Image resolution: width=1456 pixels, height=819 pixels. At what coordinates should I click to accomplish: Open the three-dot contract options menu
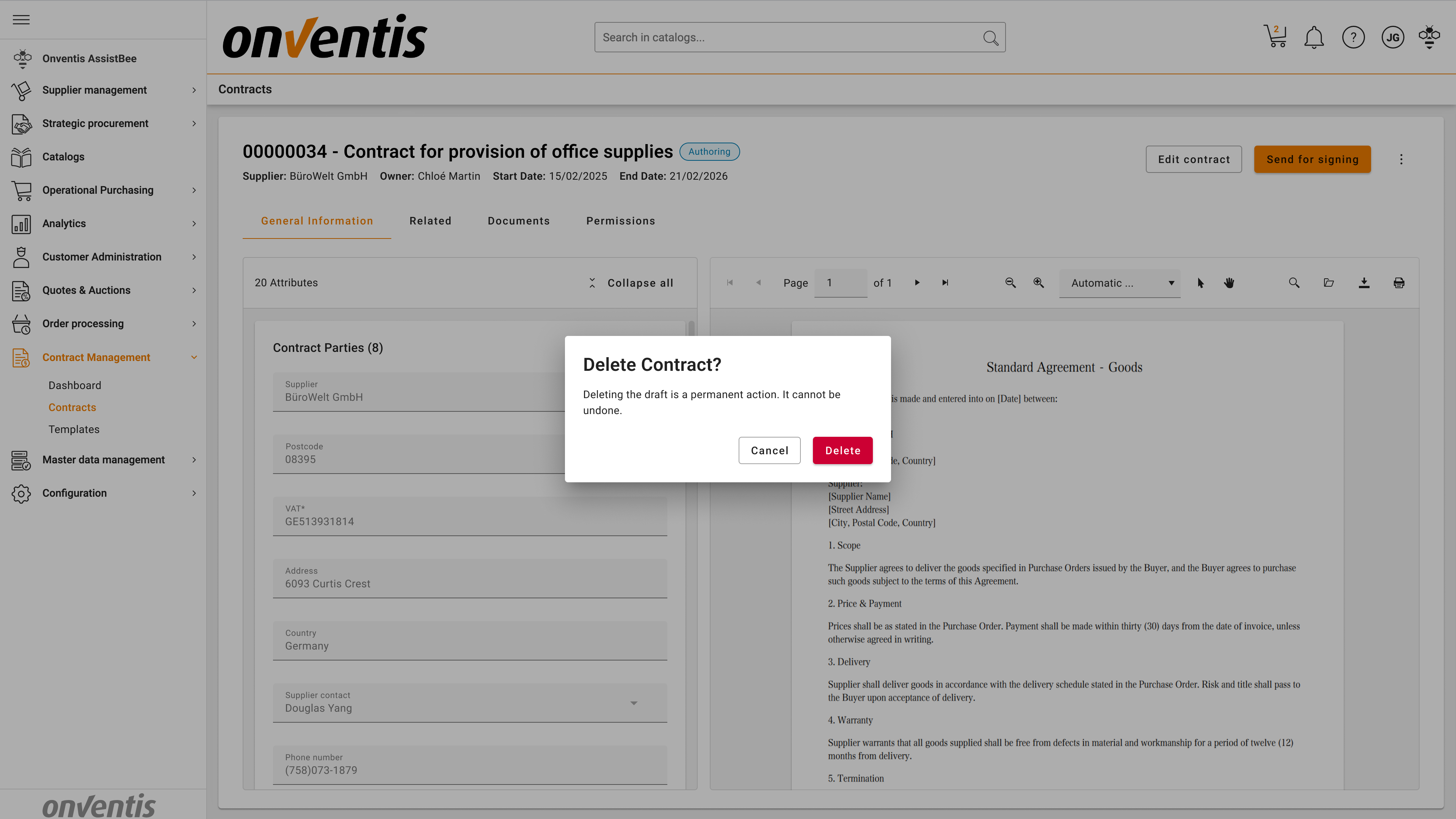(x=1401, y=159)
